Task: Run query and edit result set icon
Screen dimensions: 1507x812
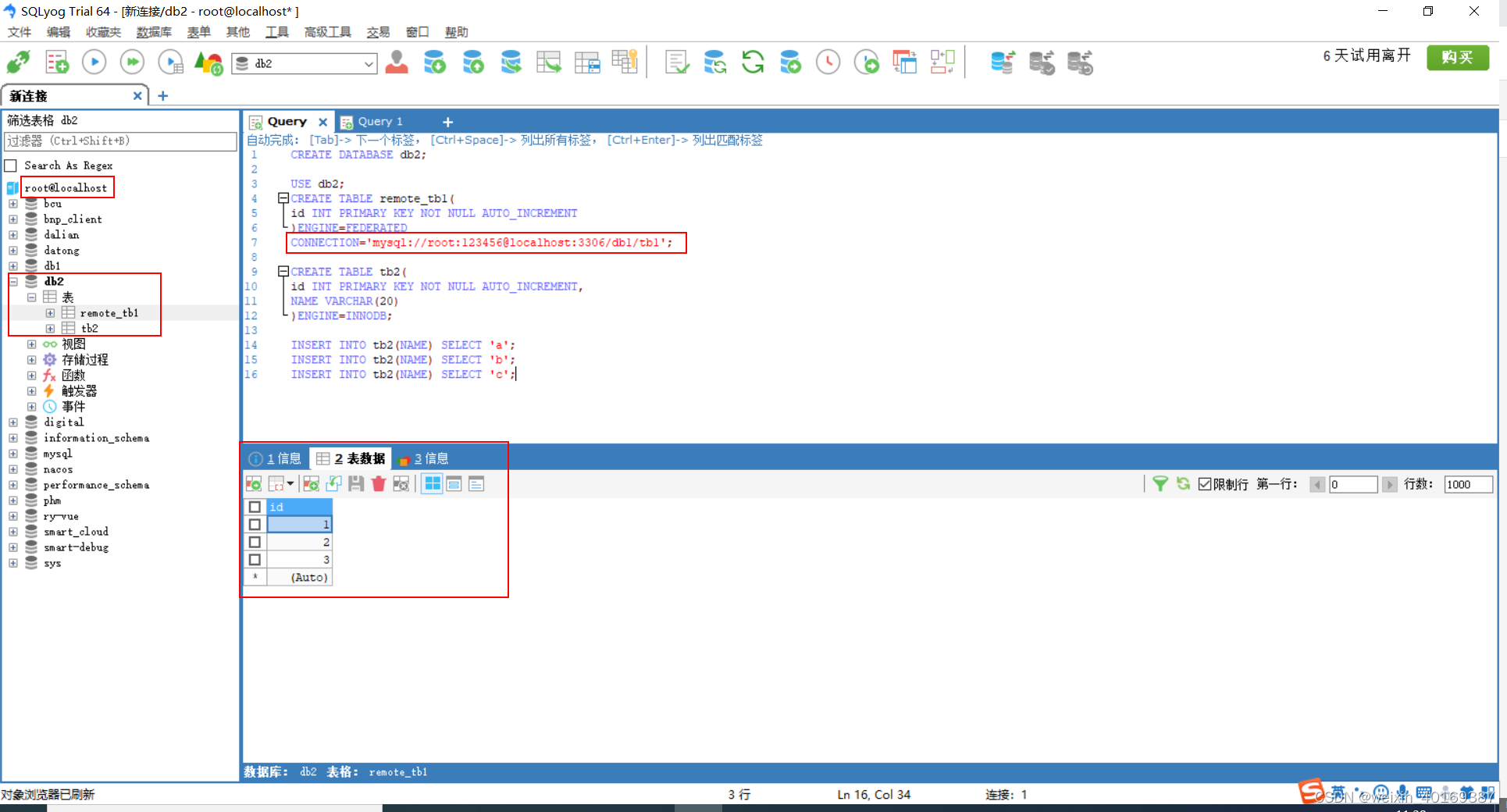Action: click(170, 62)
